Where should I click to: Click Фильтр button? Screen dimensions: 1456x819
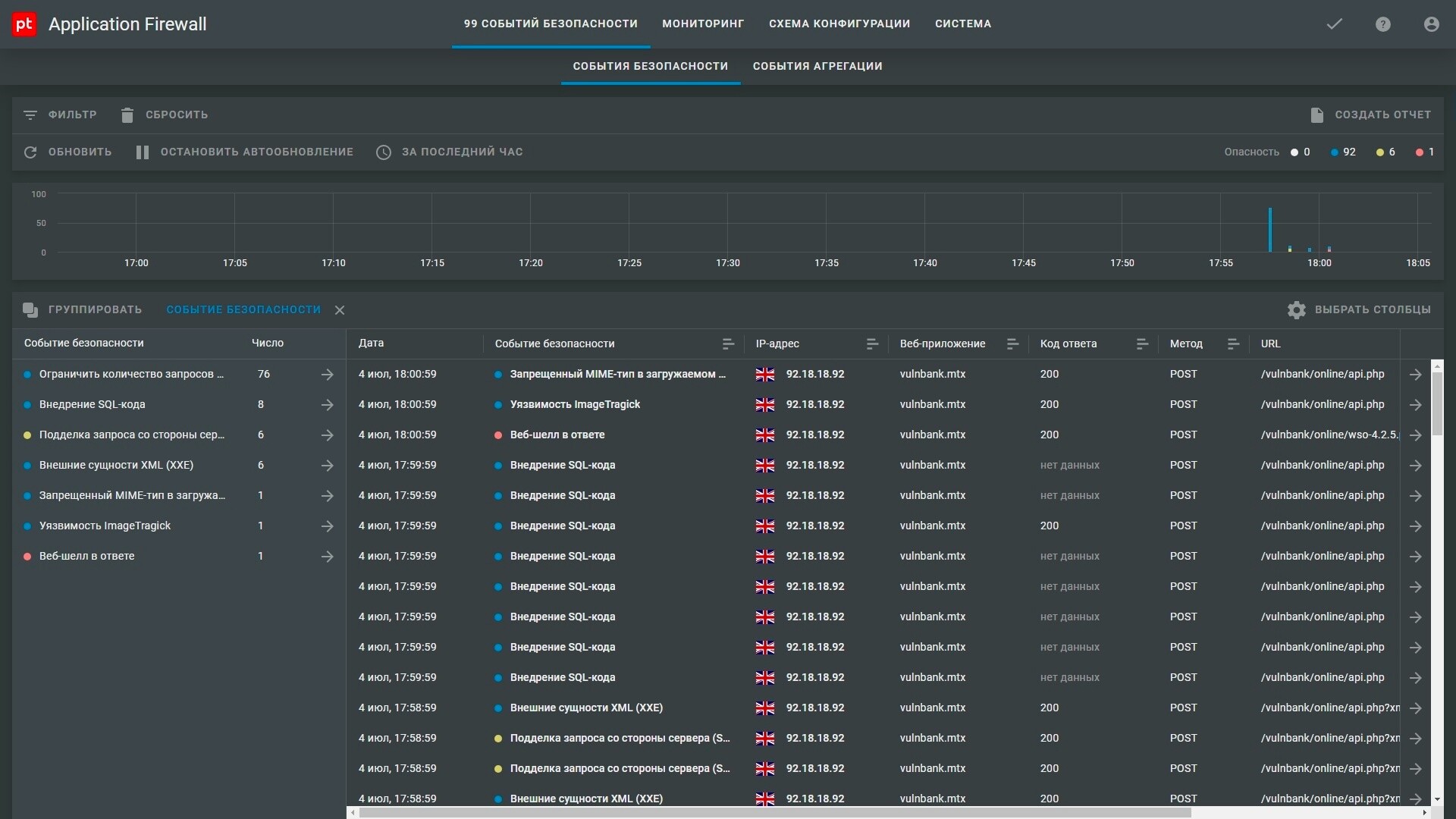coord(60,115)
